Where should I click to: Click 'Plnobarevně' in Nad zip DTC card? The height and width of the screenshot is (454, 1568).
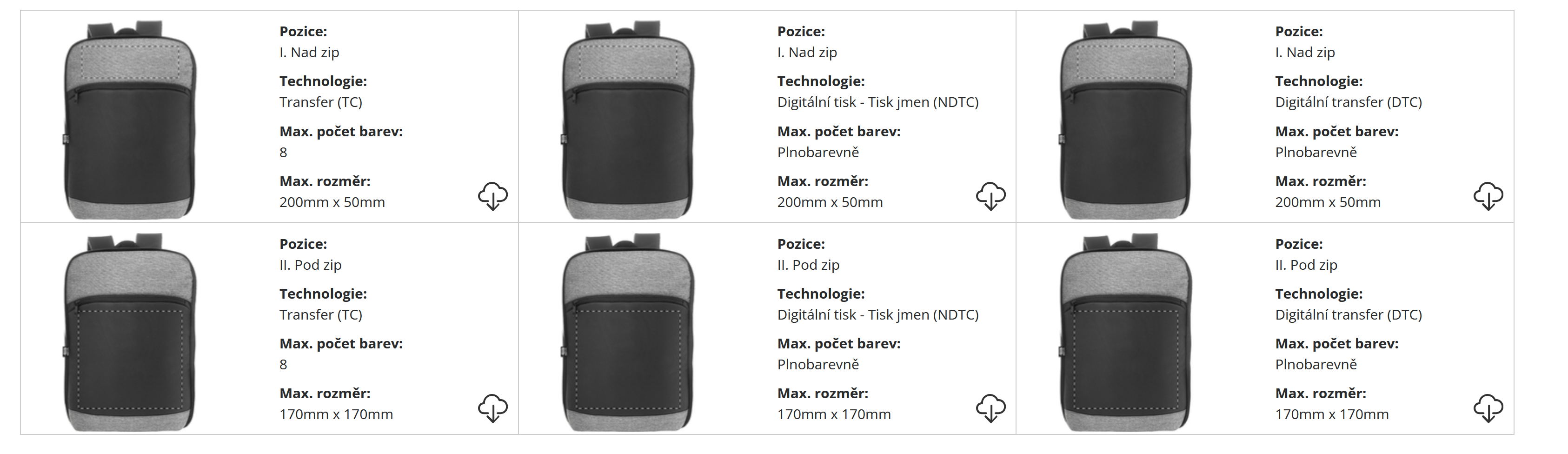(1316, 152)
